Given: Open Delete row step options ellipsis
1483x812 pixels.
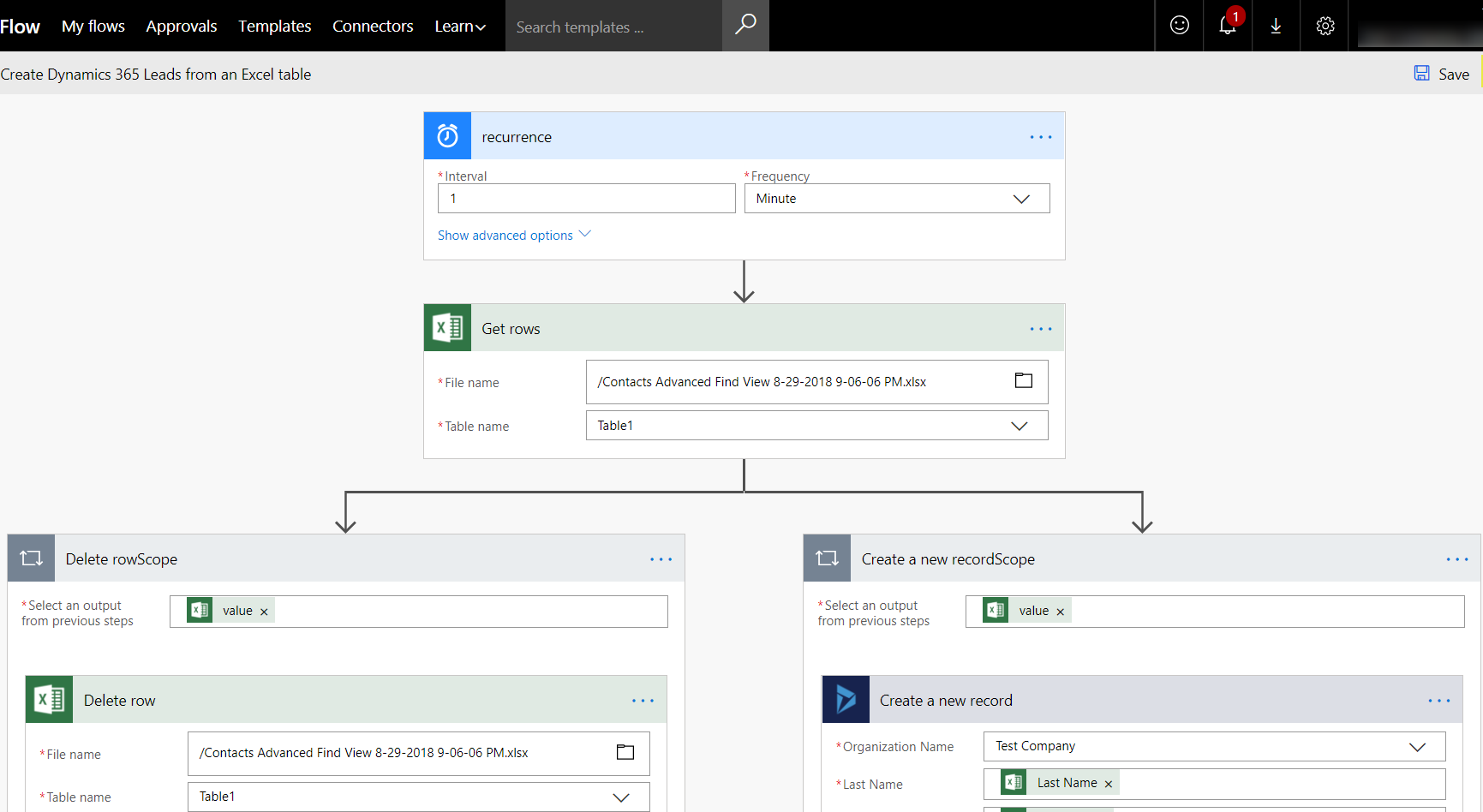Looking at the screenshot, I should point(643,701).
